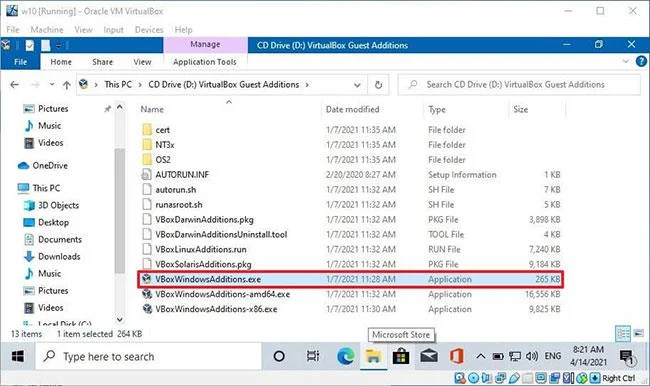This screenshot has width=650, height=386.
Task: Open VirtualBox Devices menu
Action: pos(149,29)
